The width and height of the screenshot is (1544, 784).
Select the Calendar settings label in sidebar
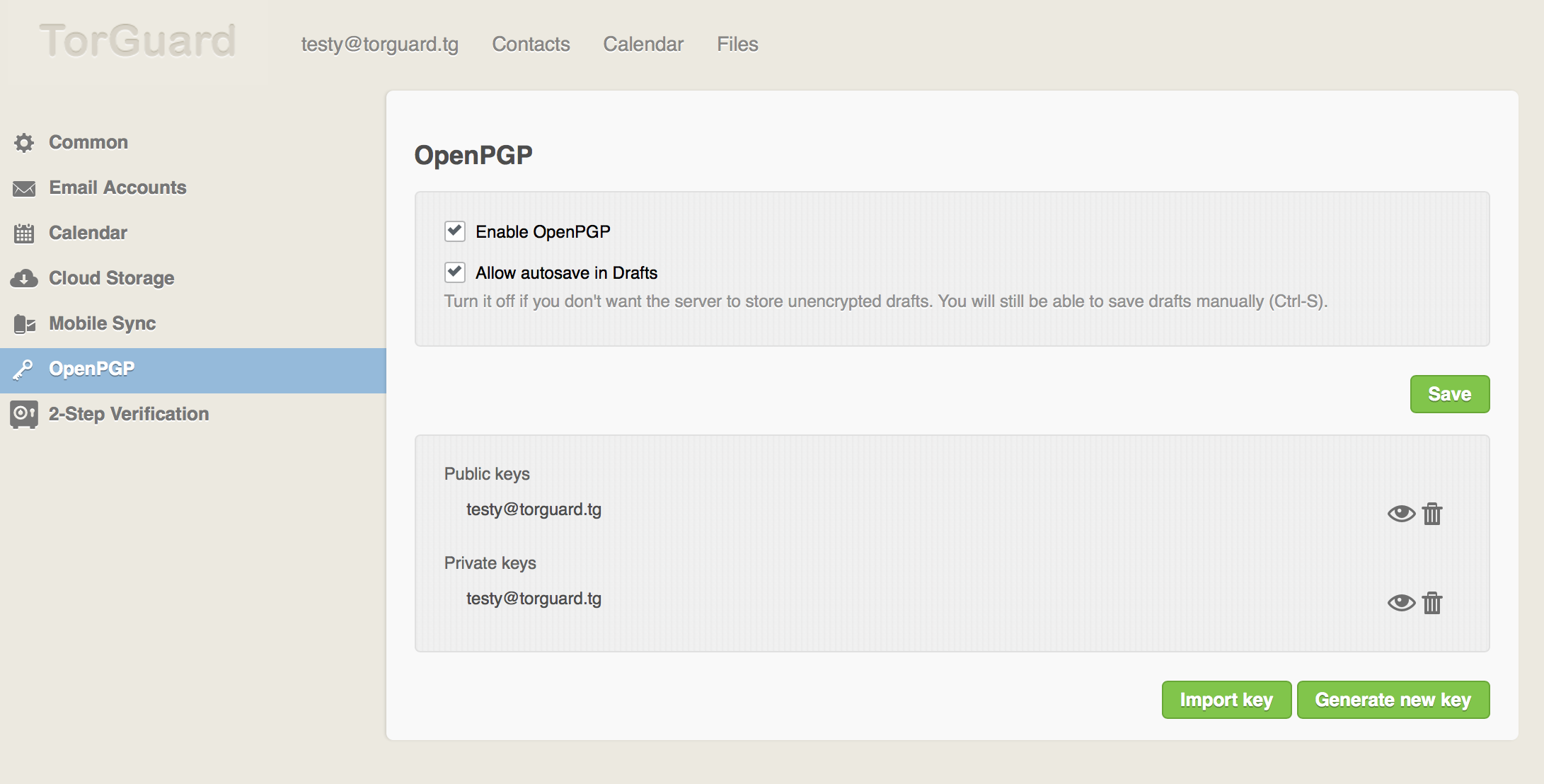(88, 233)
